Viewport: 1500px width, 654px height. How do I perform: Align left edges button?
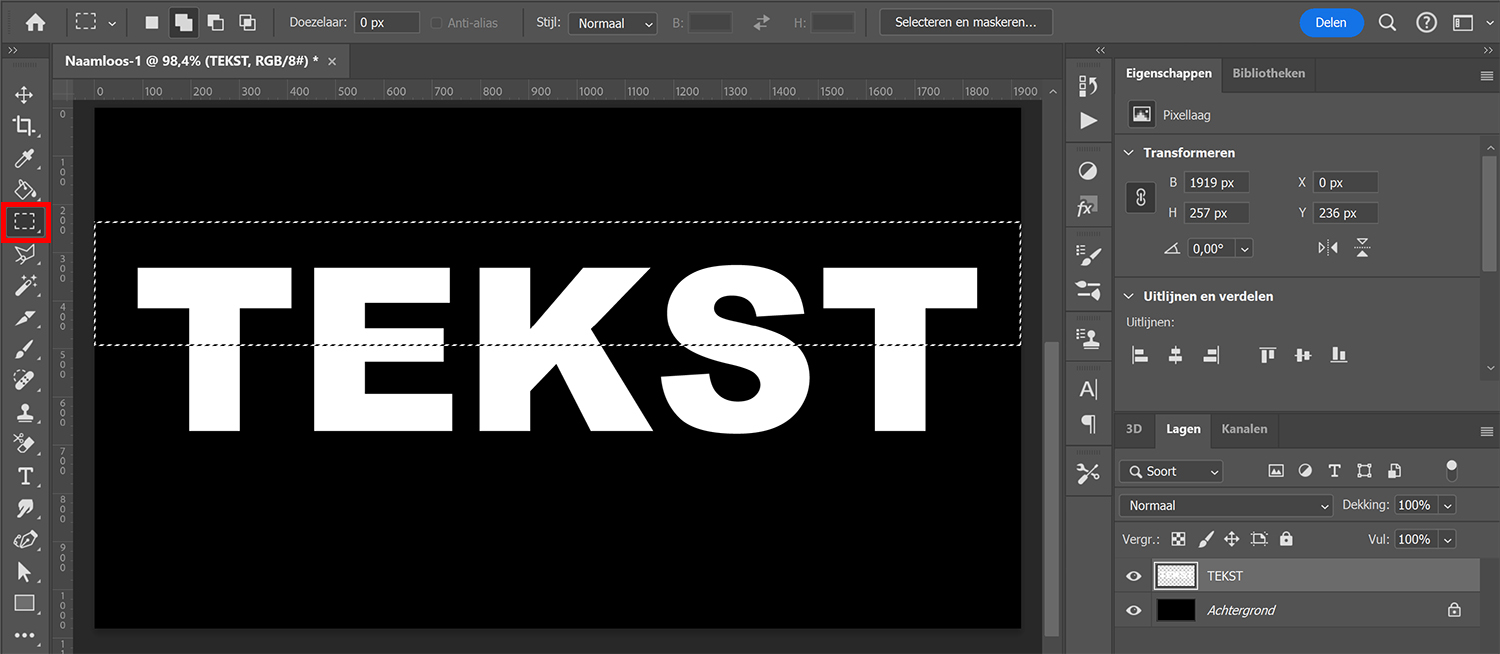1140,355
